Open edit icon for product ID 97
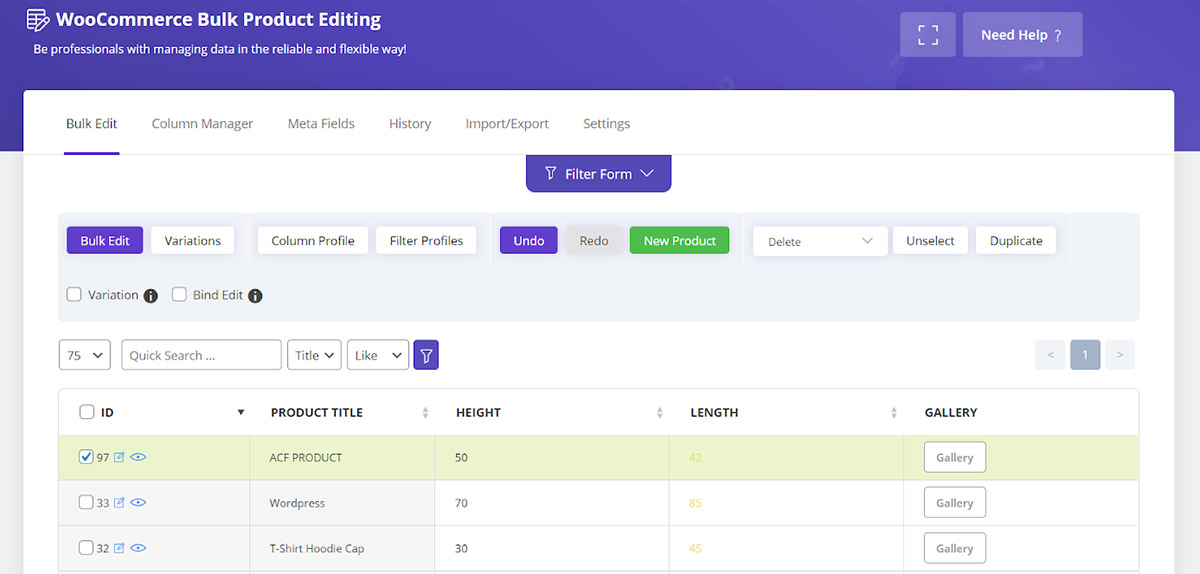The width and height of the screenshot is (1200, 574). pyautogui.click(x=119, y=457)
